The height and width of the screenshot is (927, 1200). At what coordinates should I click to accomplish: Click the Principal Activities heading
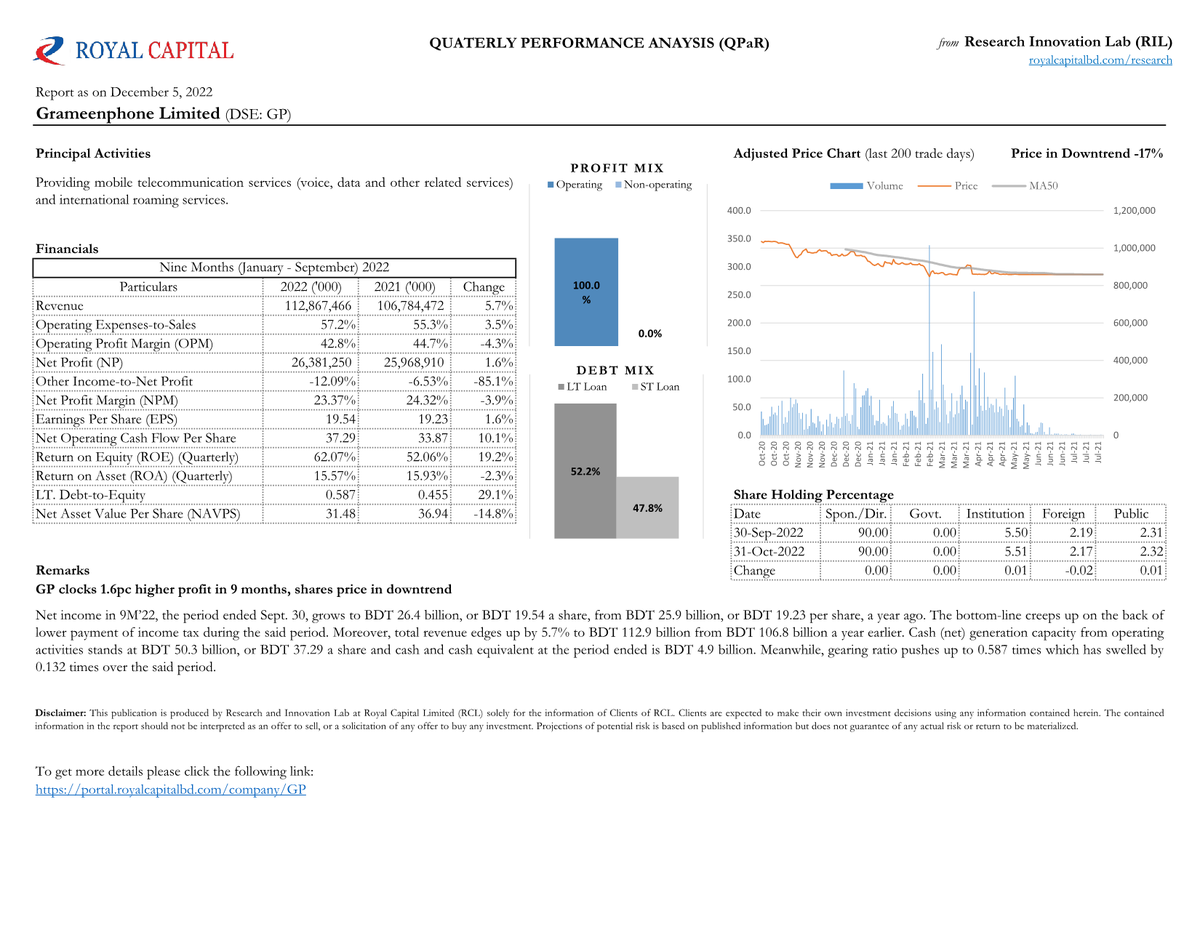click(93, 154)
